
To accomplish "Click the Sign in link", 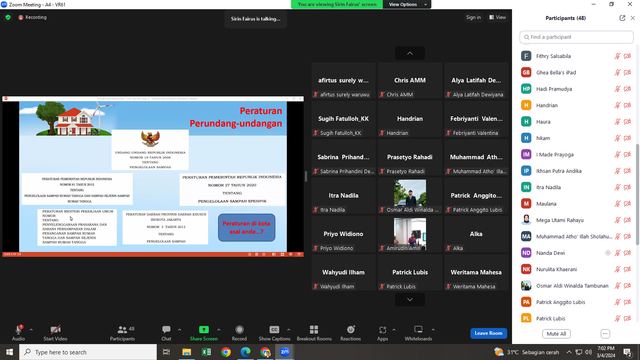I will coord(473,18).
